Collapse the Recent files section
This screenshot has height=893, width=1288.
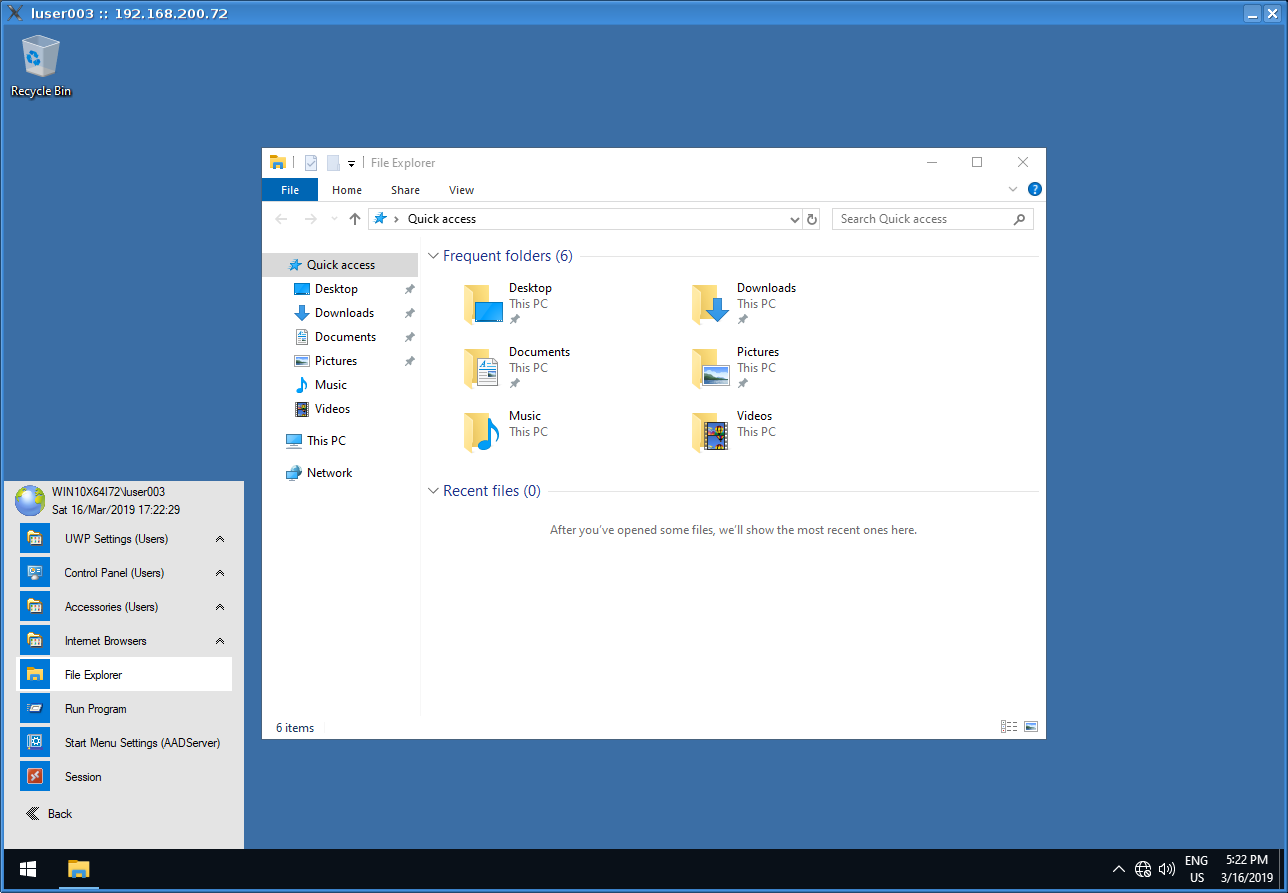click(x=433, y=491)
